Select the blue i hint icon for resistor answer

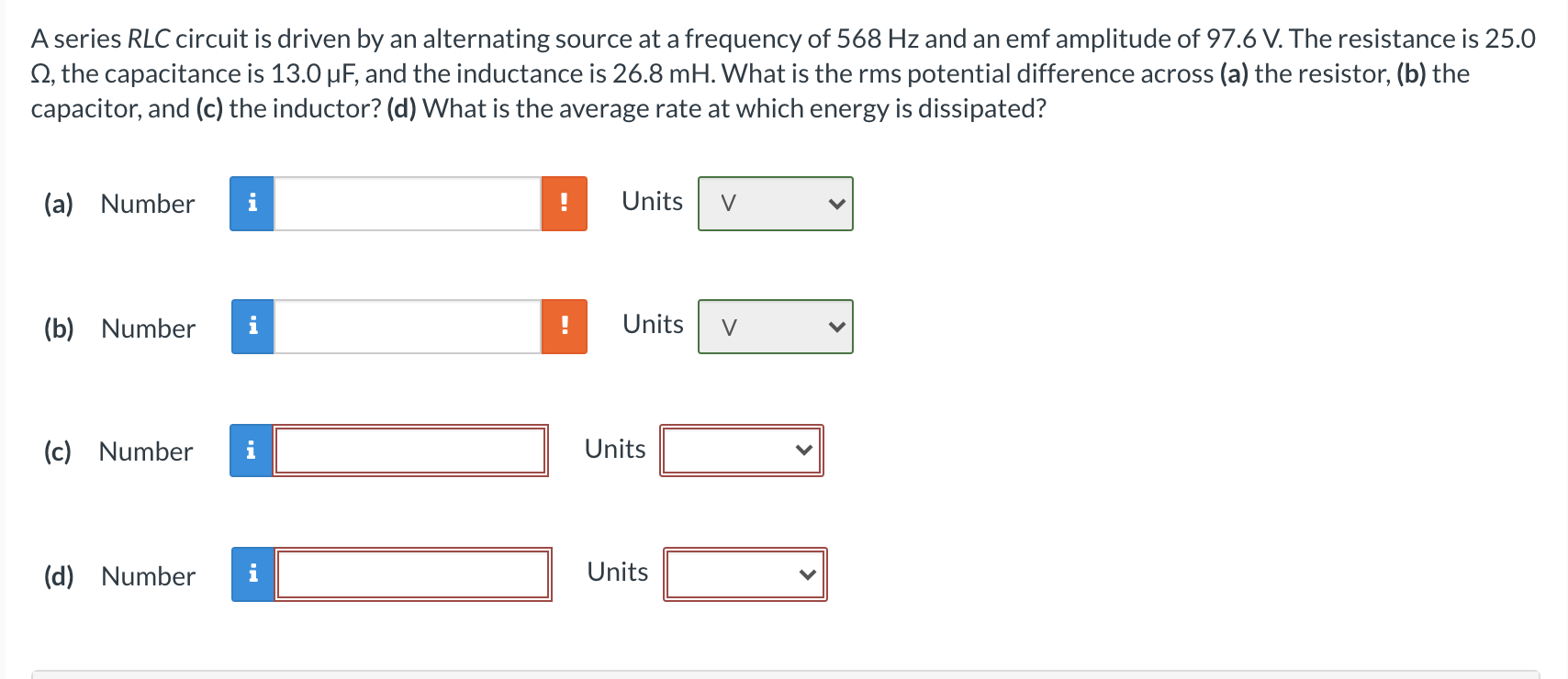point(252,204)
